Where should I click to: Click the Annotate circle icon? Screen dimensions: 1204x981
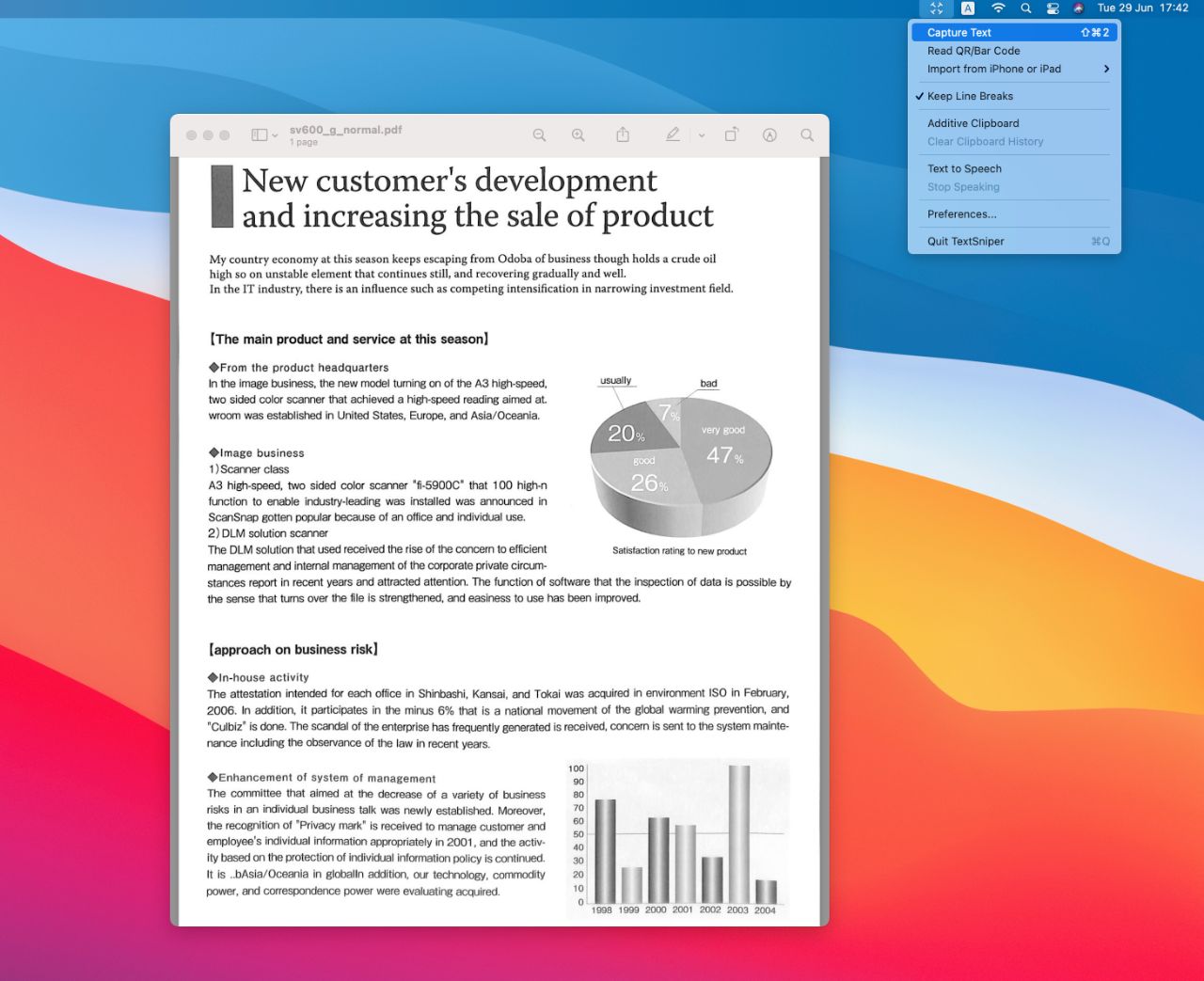769,135
